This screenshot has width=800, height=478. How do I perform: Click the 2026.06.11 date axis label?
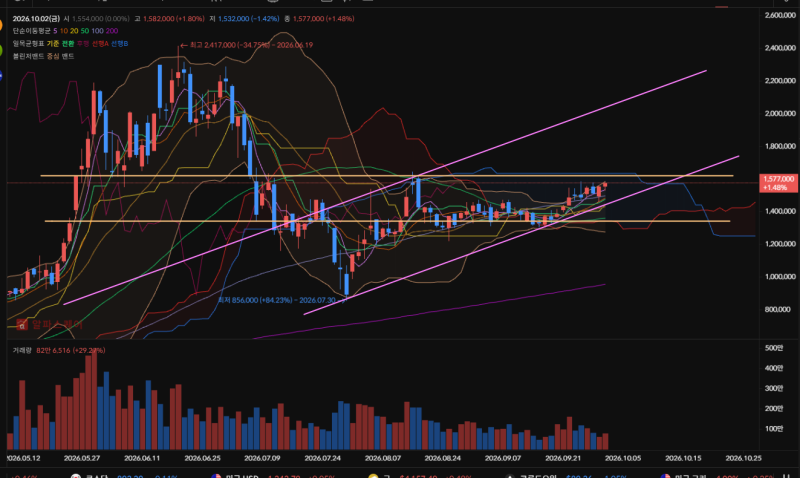(142, 458)
